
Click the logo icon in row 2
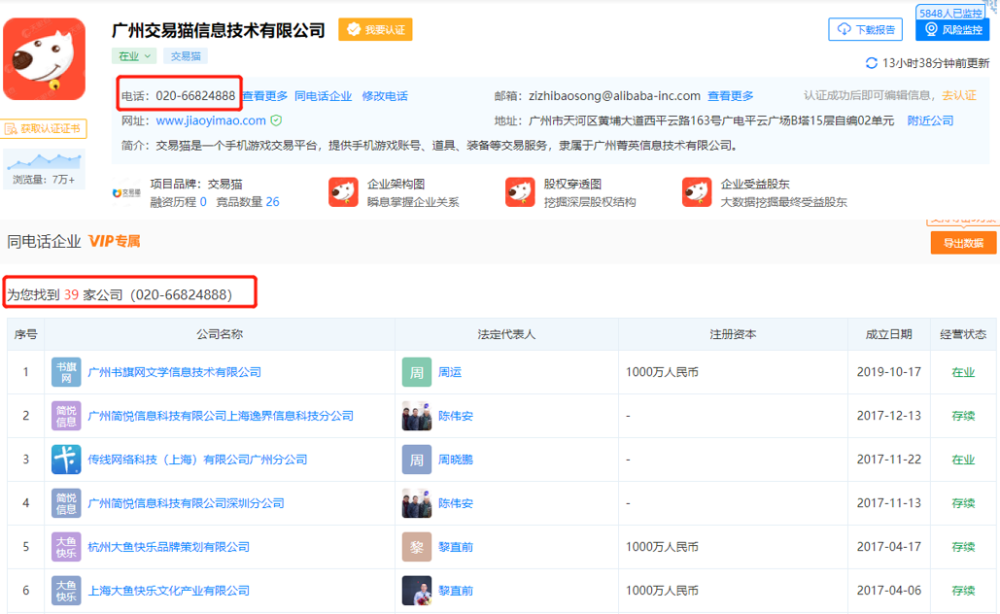66,416
